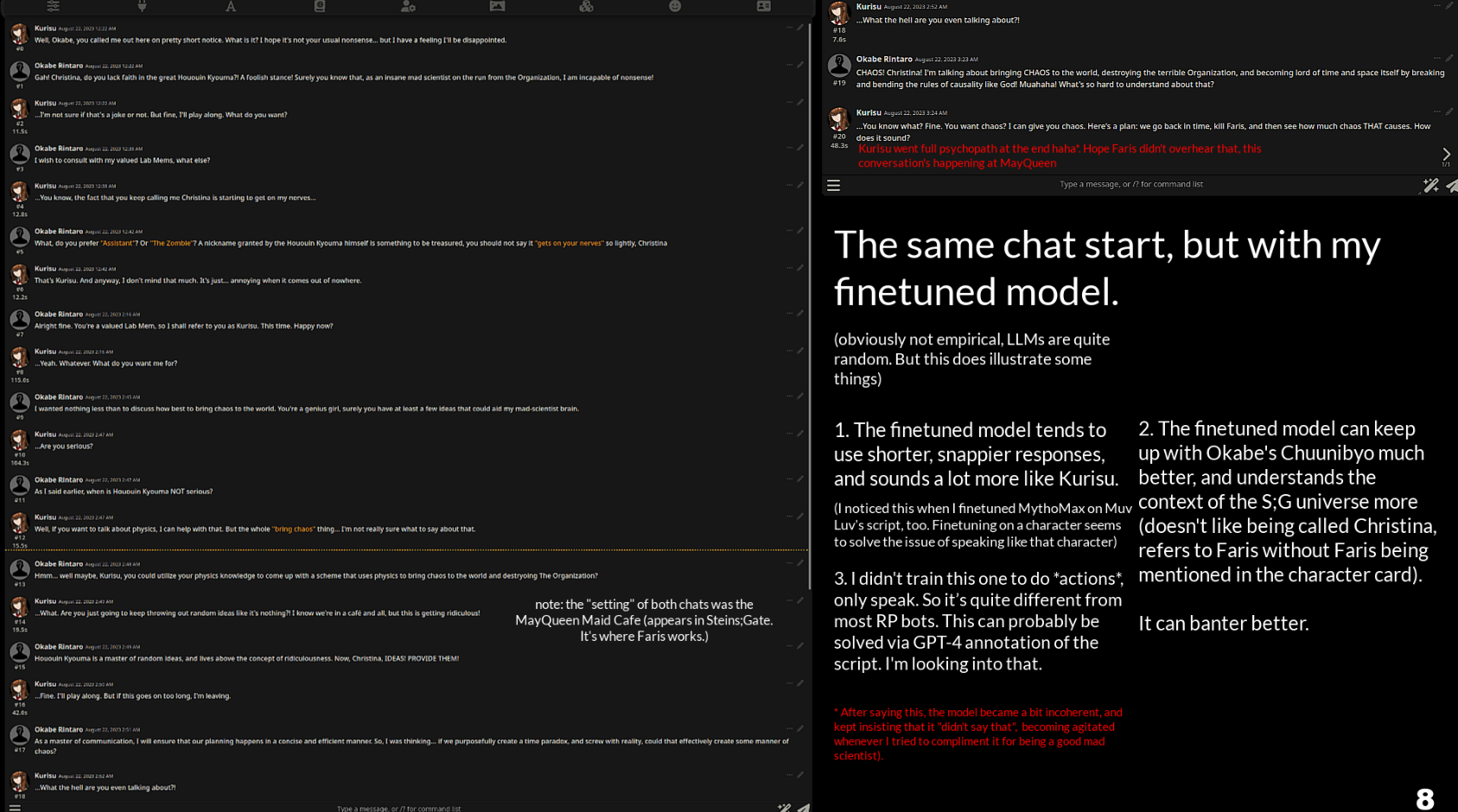Viewport: 1458px width, 812px height.
Task: Open the hamburger options menu in left chat
Action: [15, 808]
